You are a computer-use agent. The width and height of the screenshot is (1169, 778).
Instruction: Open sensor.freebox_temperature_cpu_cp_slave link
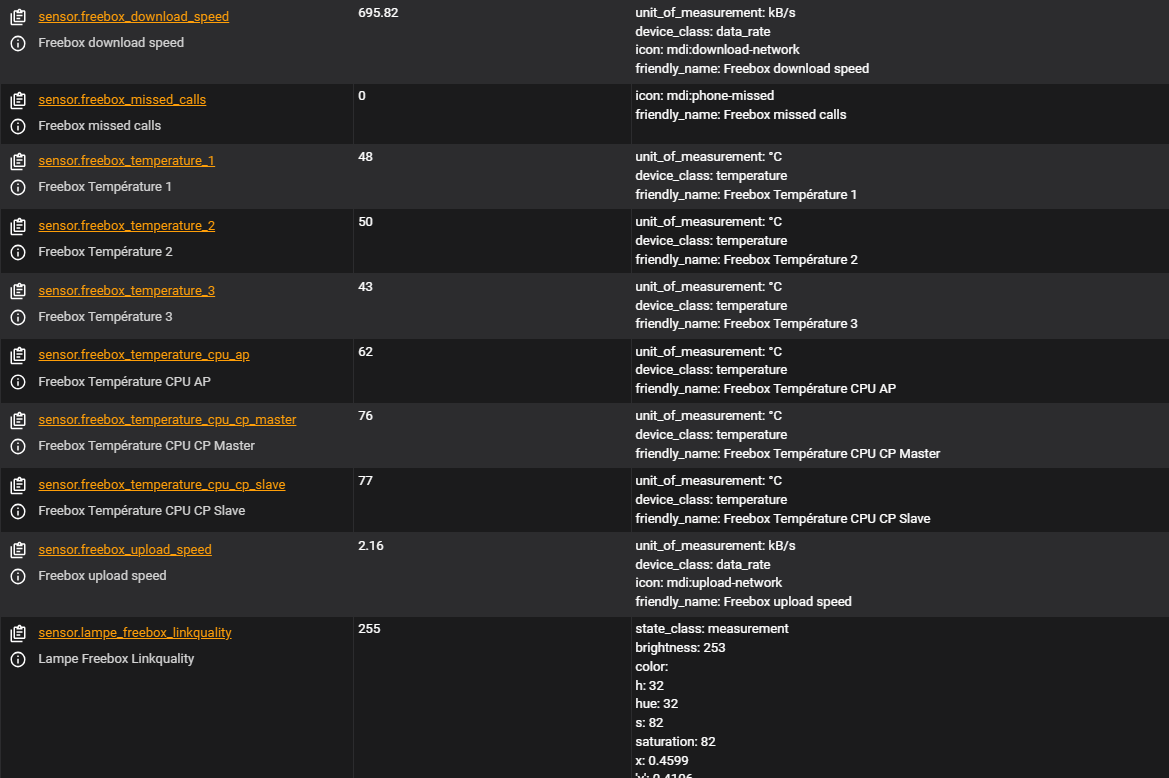point(162,484)
